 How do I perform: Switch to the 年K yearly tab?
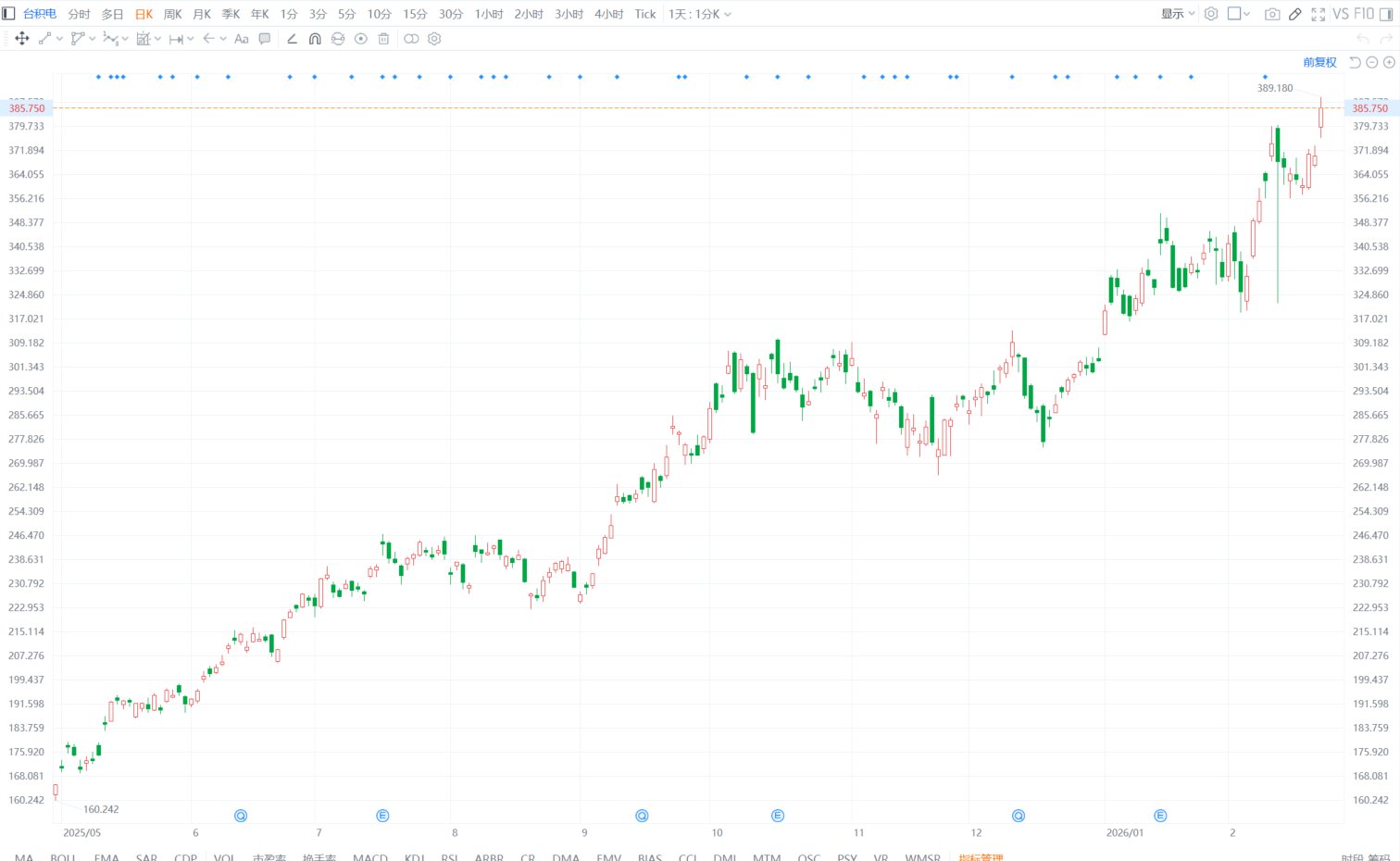point(260,14)
